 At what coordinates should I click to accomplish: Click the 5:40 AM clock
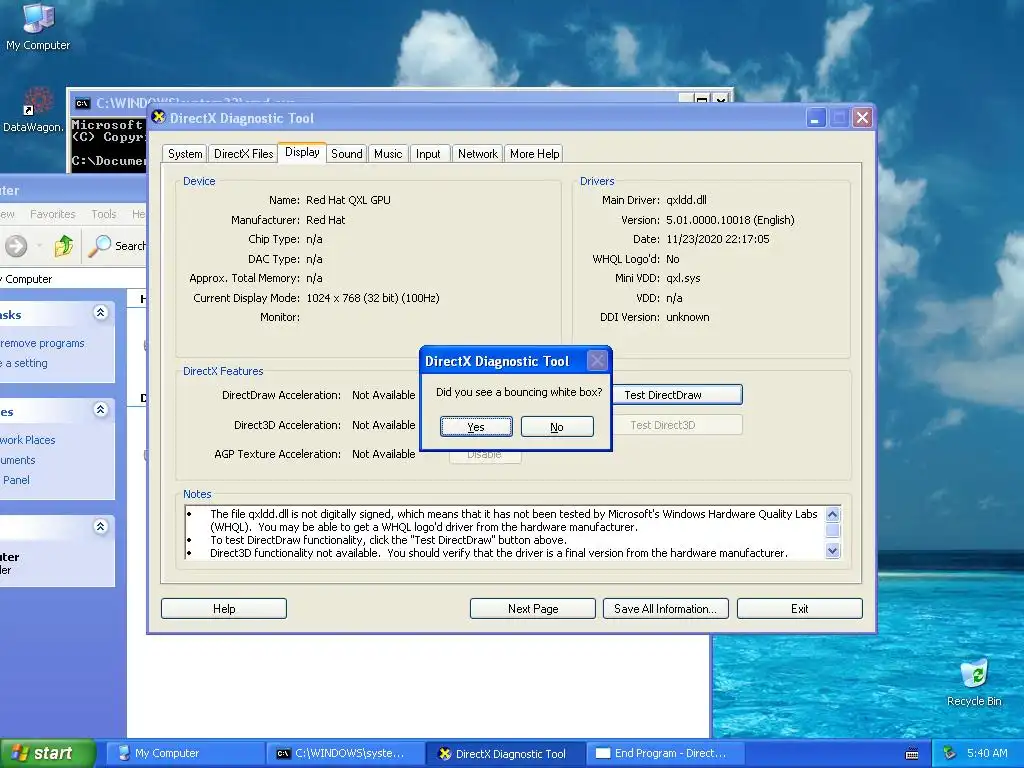pyautogui.click(x=987, y=753)
